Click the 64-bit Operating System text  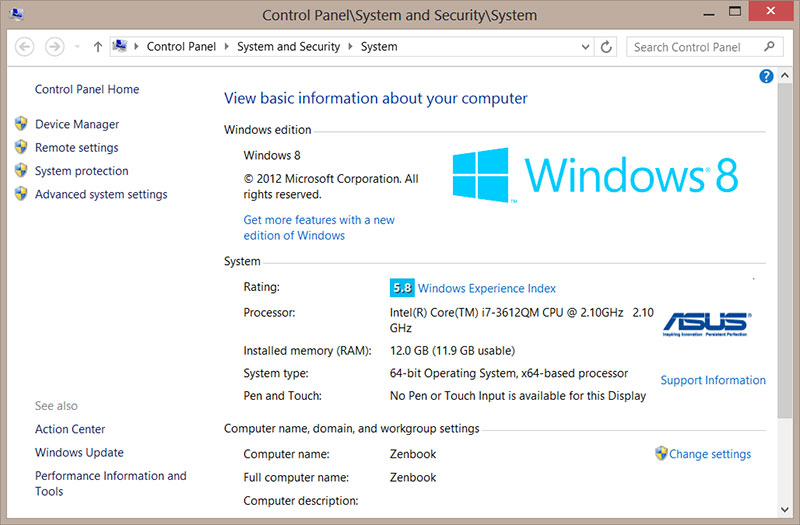(x=509, y=373)
